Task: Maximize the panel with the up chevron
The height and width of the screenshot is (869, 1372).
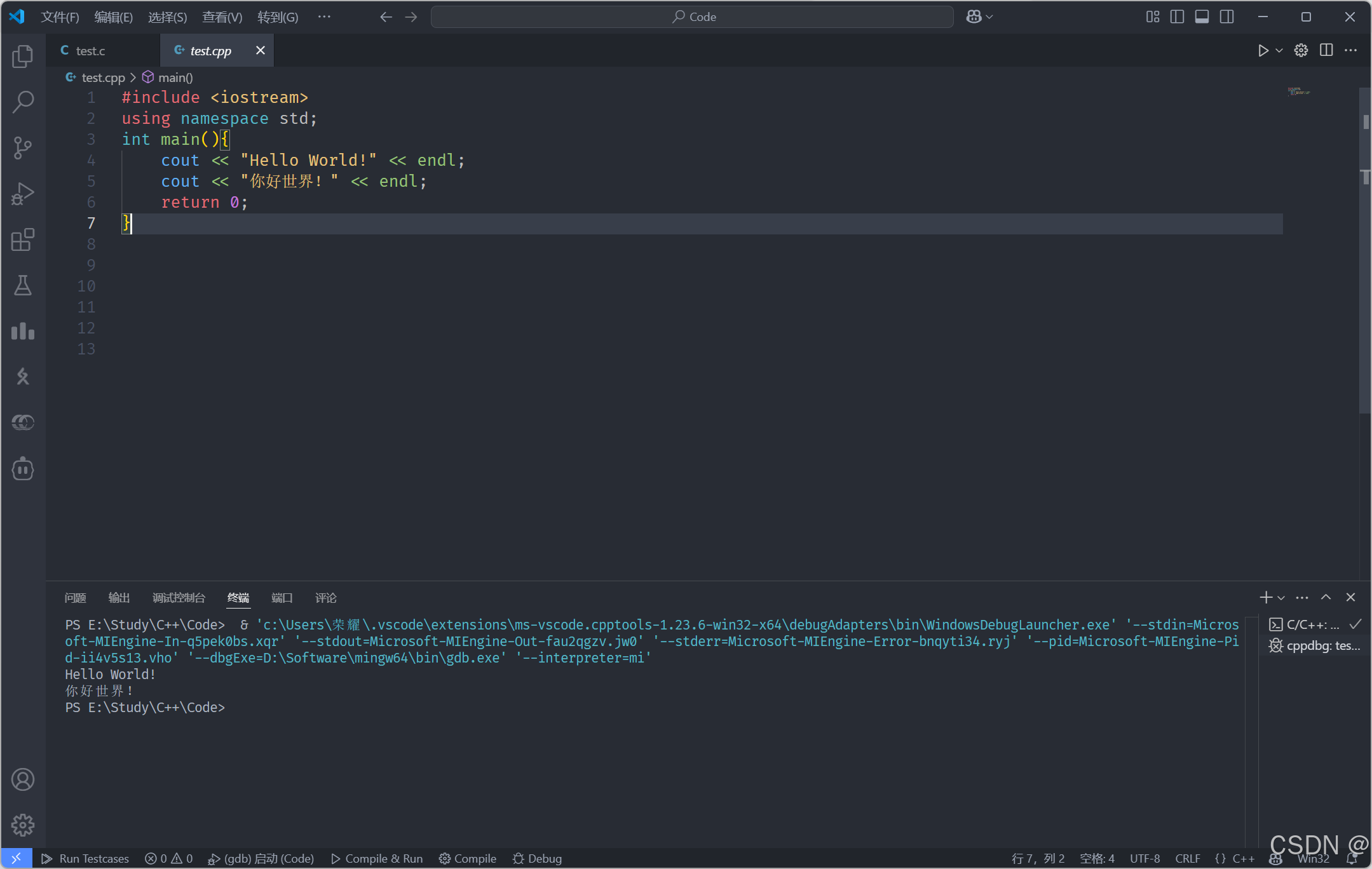Action: point(1326,597)
